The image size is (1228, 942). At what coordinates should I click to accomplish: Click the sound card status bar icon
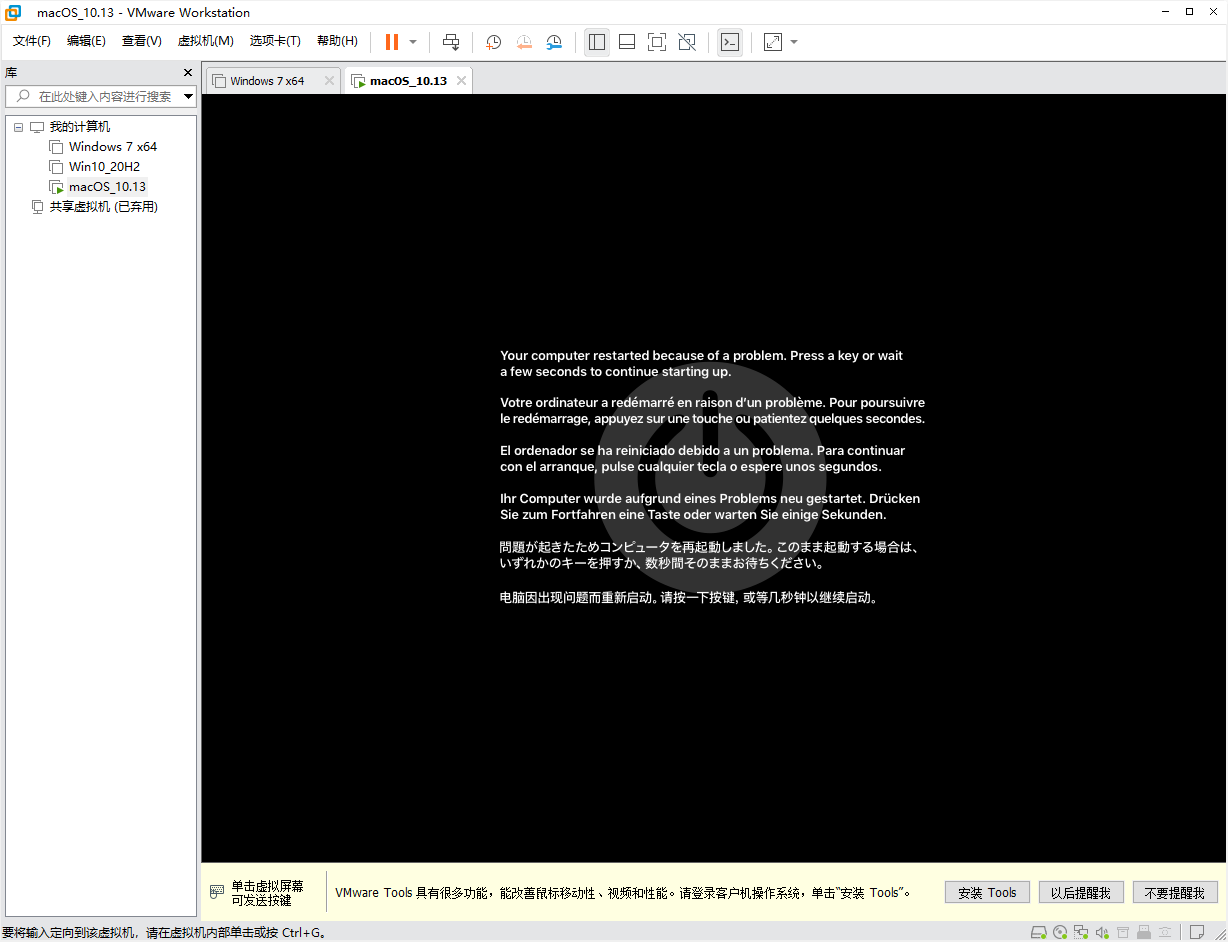pos(1102,932)
